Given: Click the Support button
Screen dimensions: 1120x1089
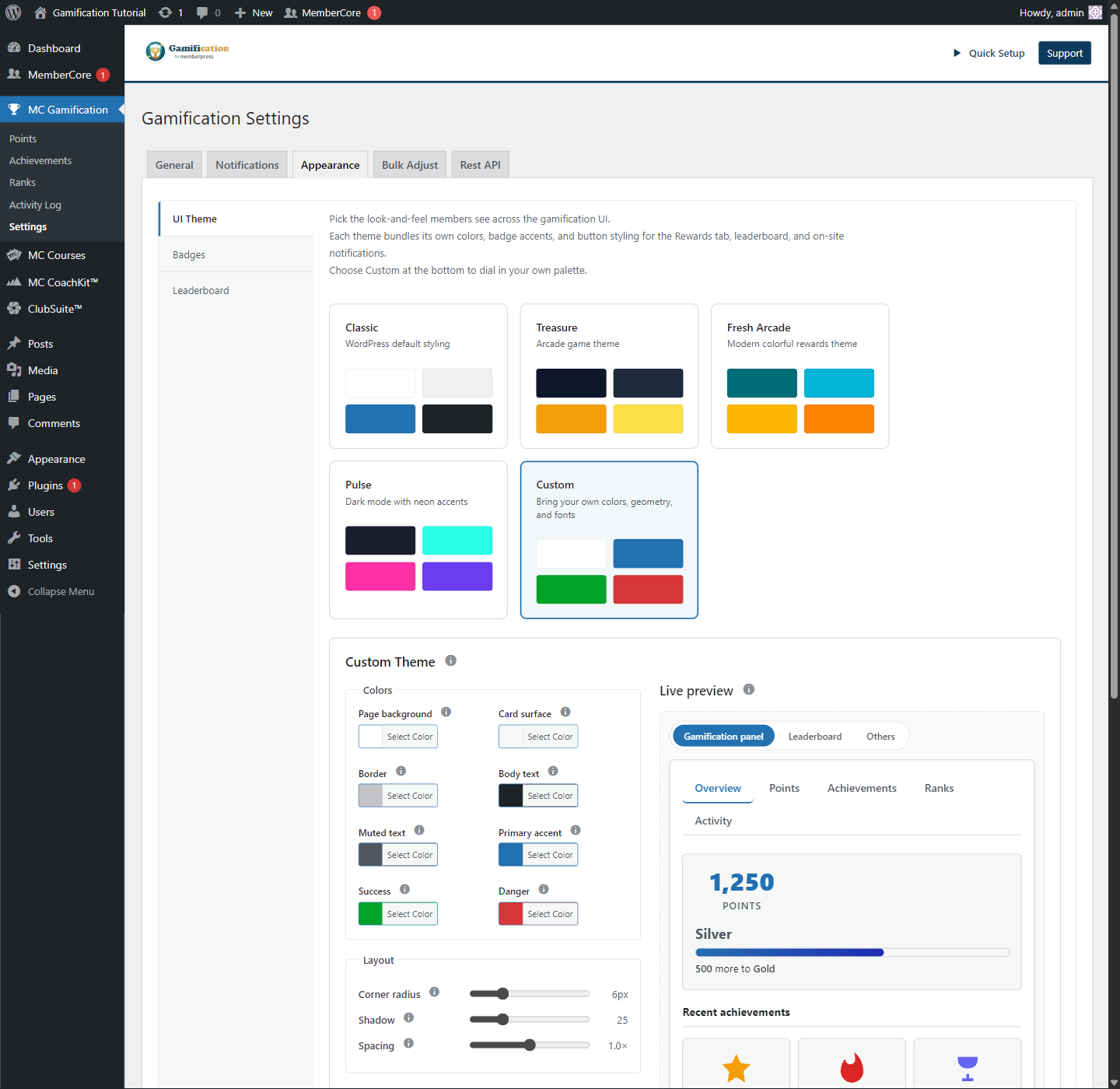Looking at the screenshot, I should (1065, 53).
